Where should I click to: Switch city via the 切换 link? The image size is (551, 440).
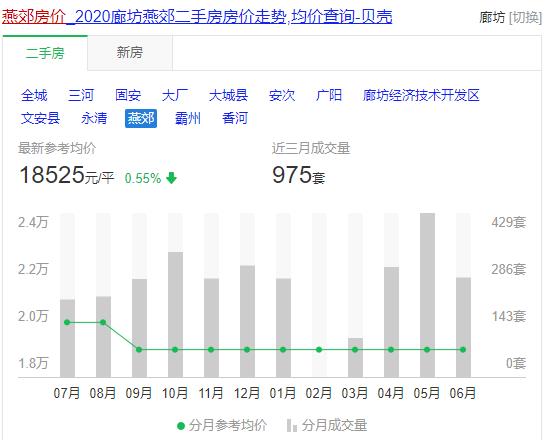tap(525, 17)
